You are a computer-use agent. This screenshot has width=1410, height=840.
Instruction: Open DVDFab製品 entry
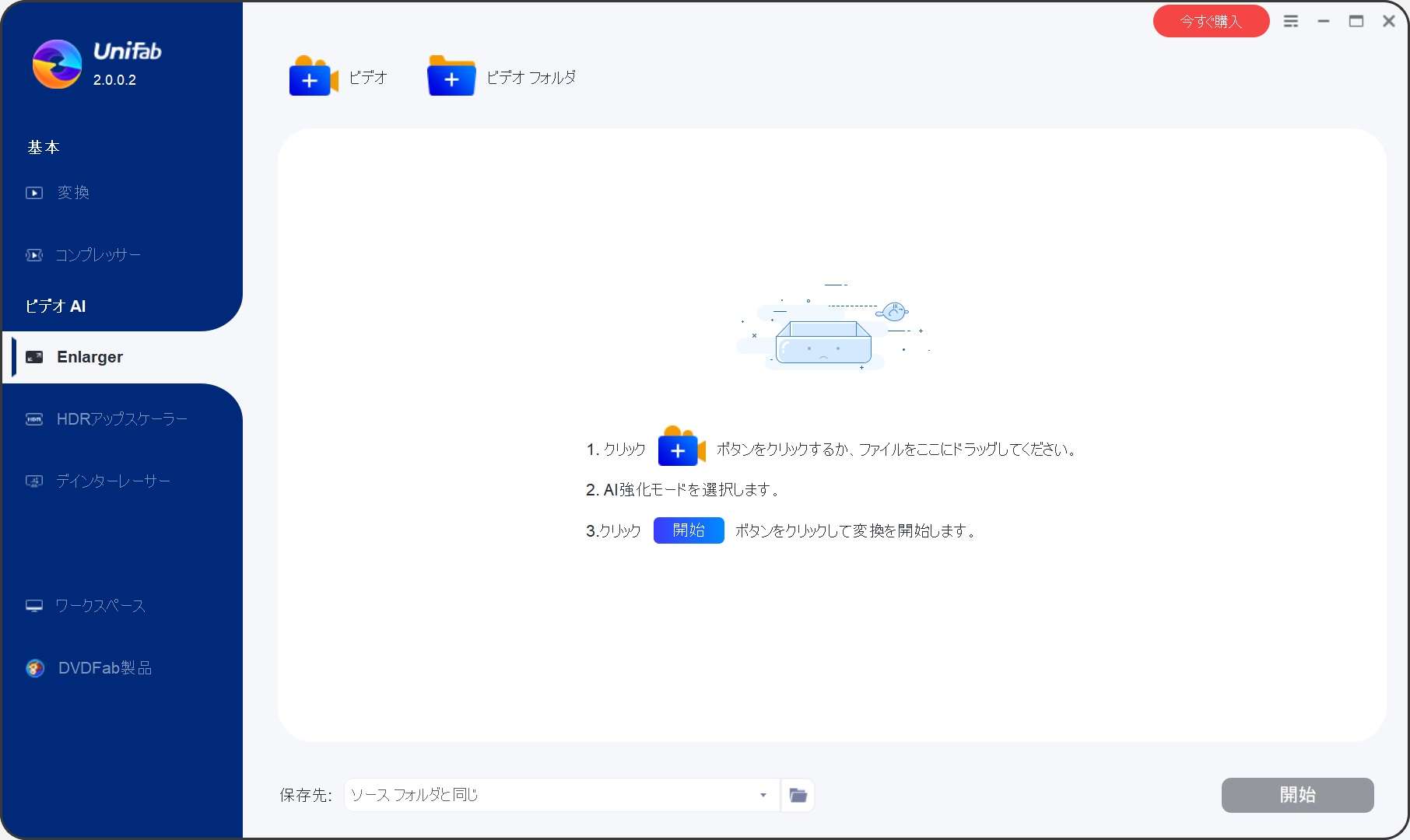pos(105,668)
